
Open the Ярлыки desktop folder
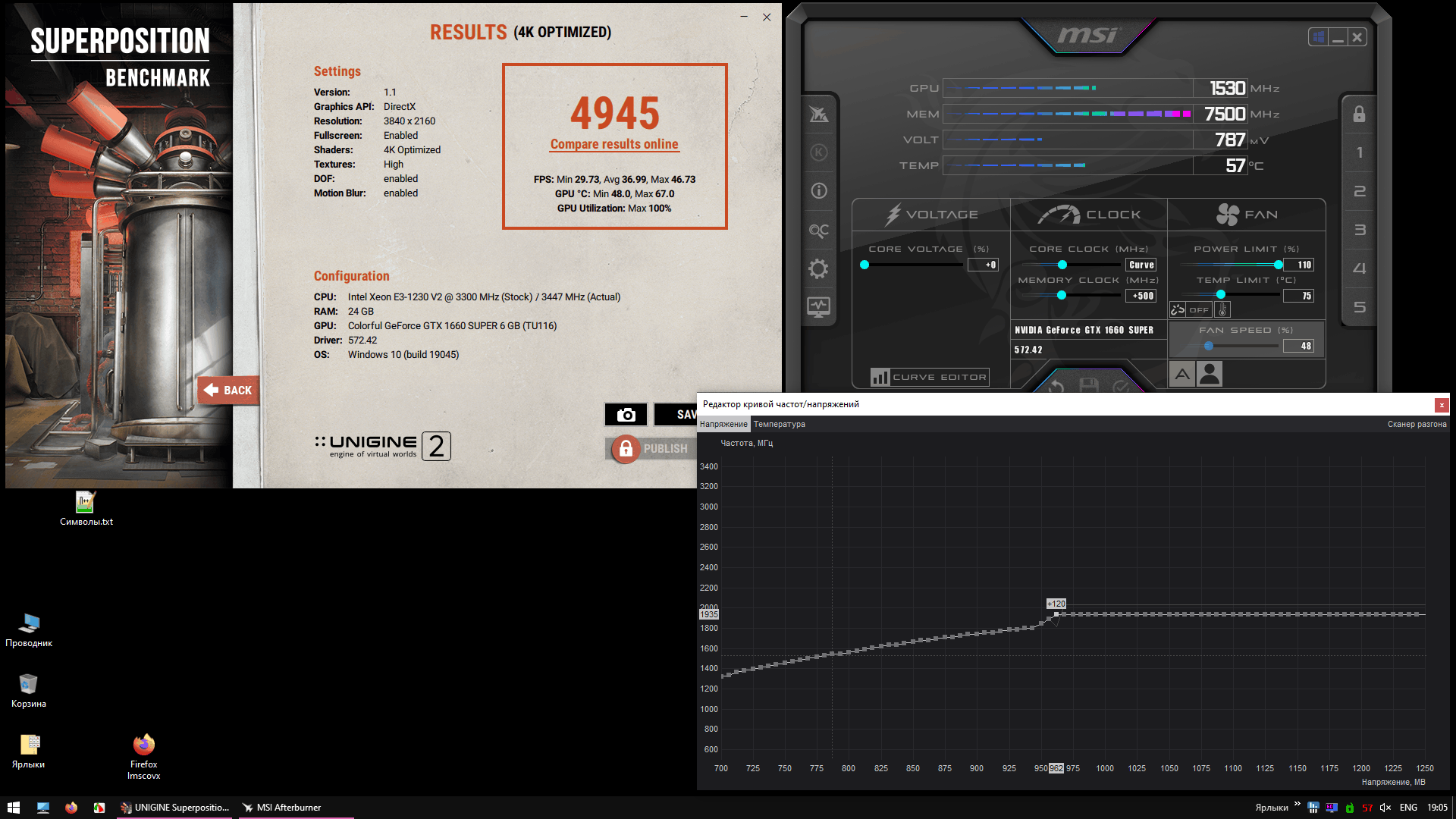point(29,752)
